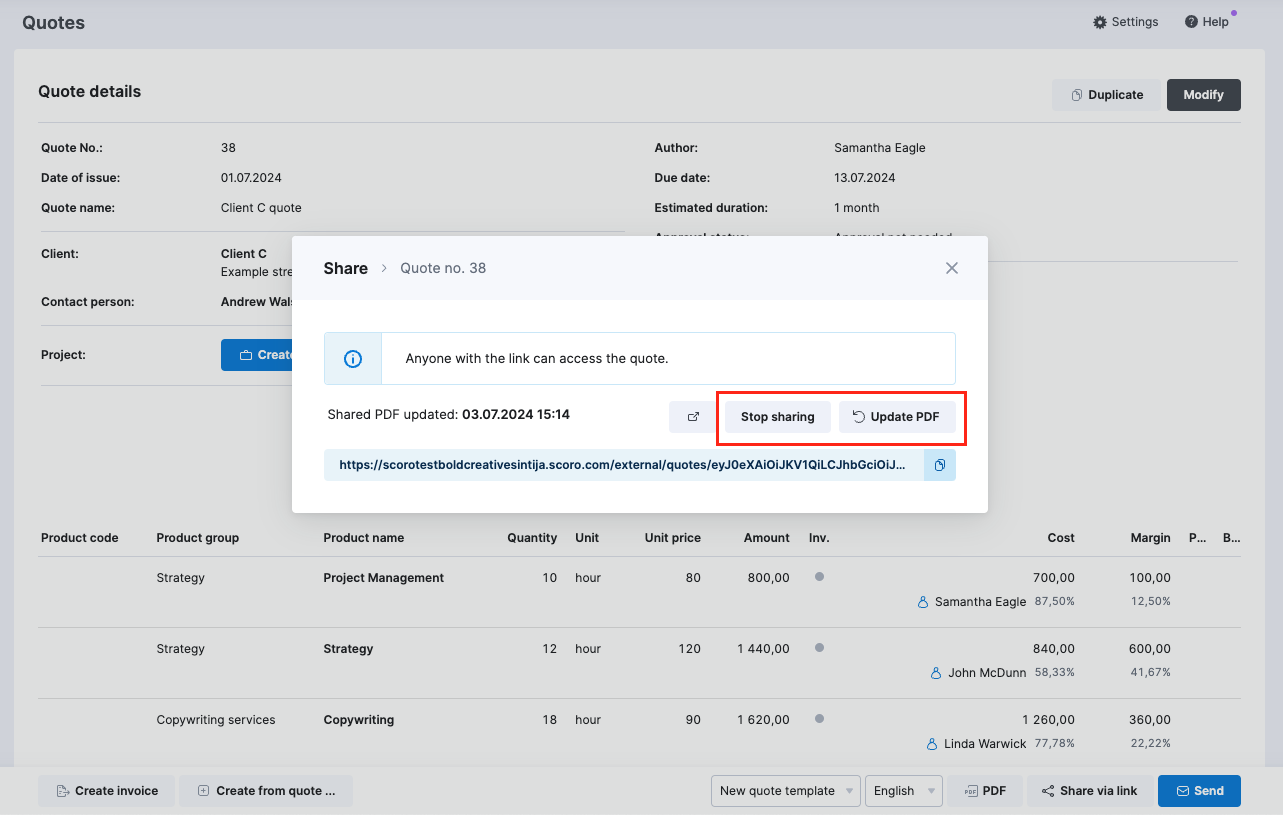This screenshot has height=815, width=1283.
Task: Click Shared PDF updated timestamp
Action: point(516,414)
